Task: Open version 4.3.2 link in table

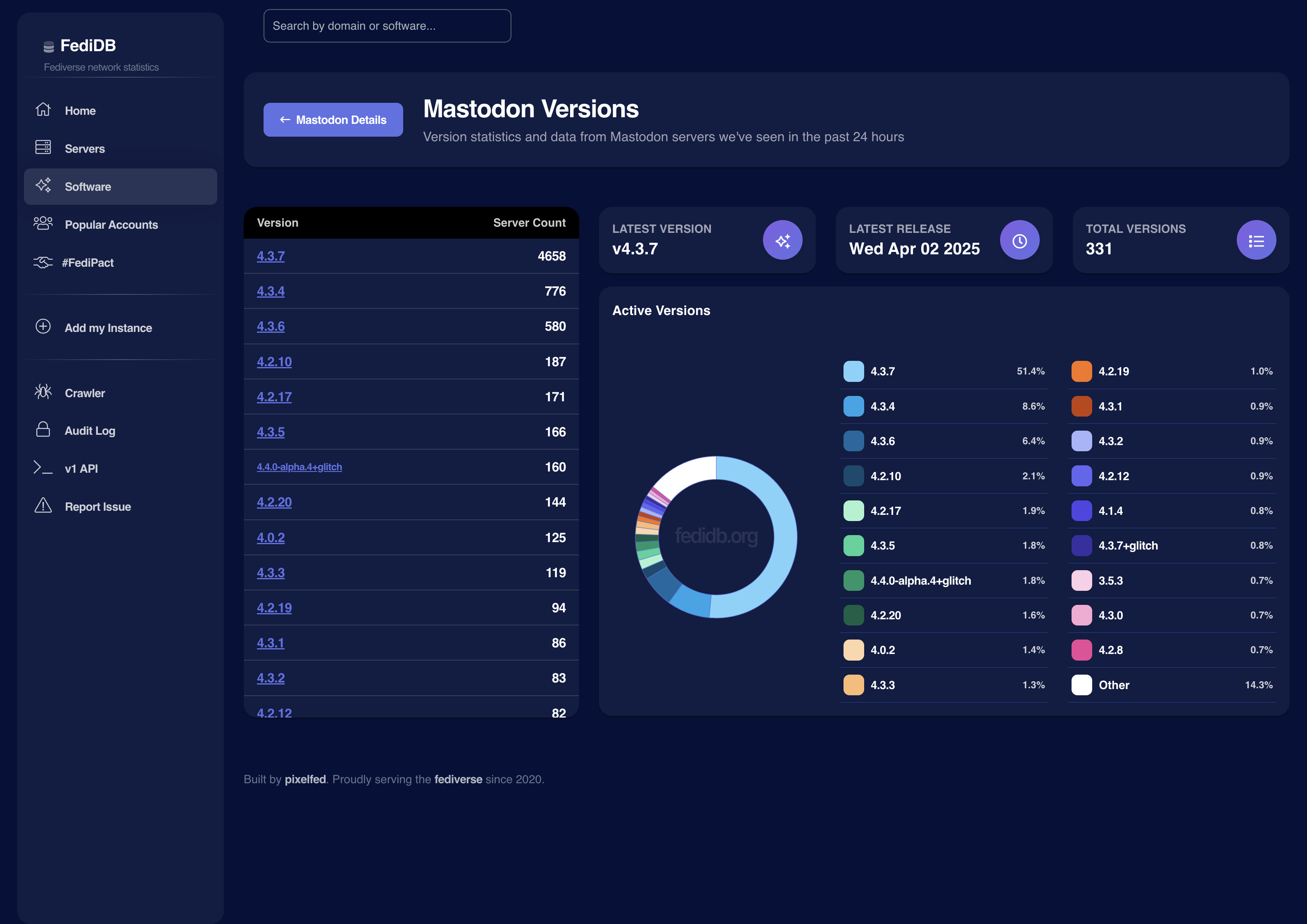Action: [x=271, y=678]
